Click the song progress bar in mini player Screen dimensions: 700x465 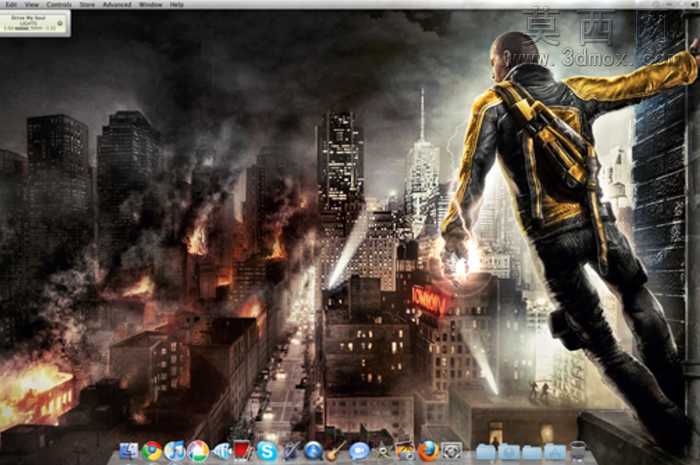[x=29, y=28]
